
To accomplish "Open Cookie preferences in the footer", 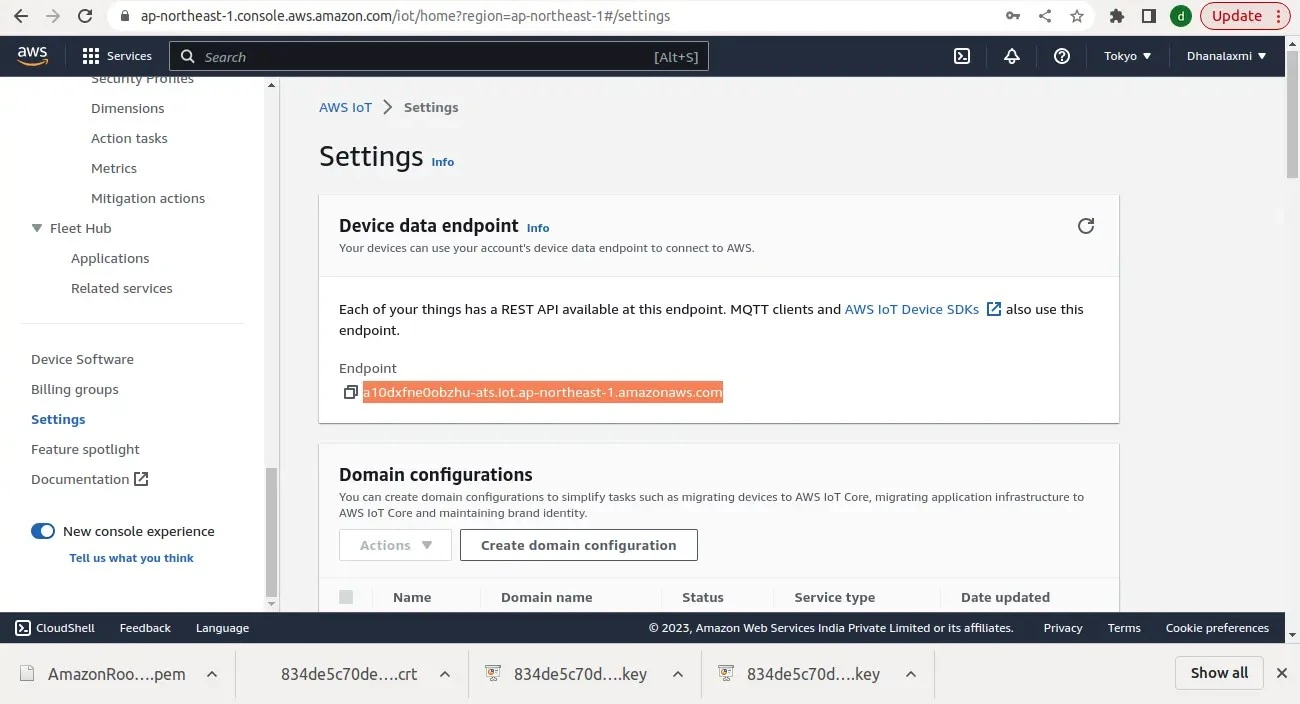I will [x=1217, y=628].
